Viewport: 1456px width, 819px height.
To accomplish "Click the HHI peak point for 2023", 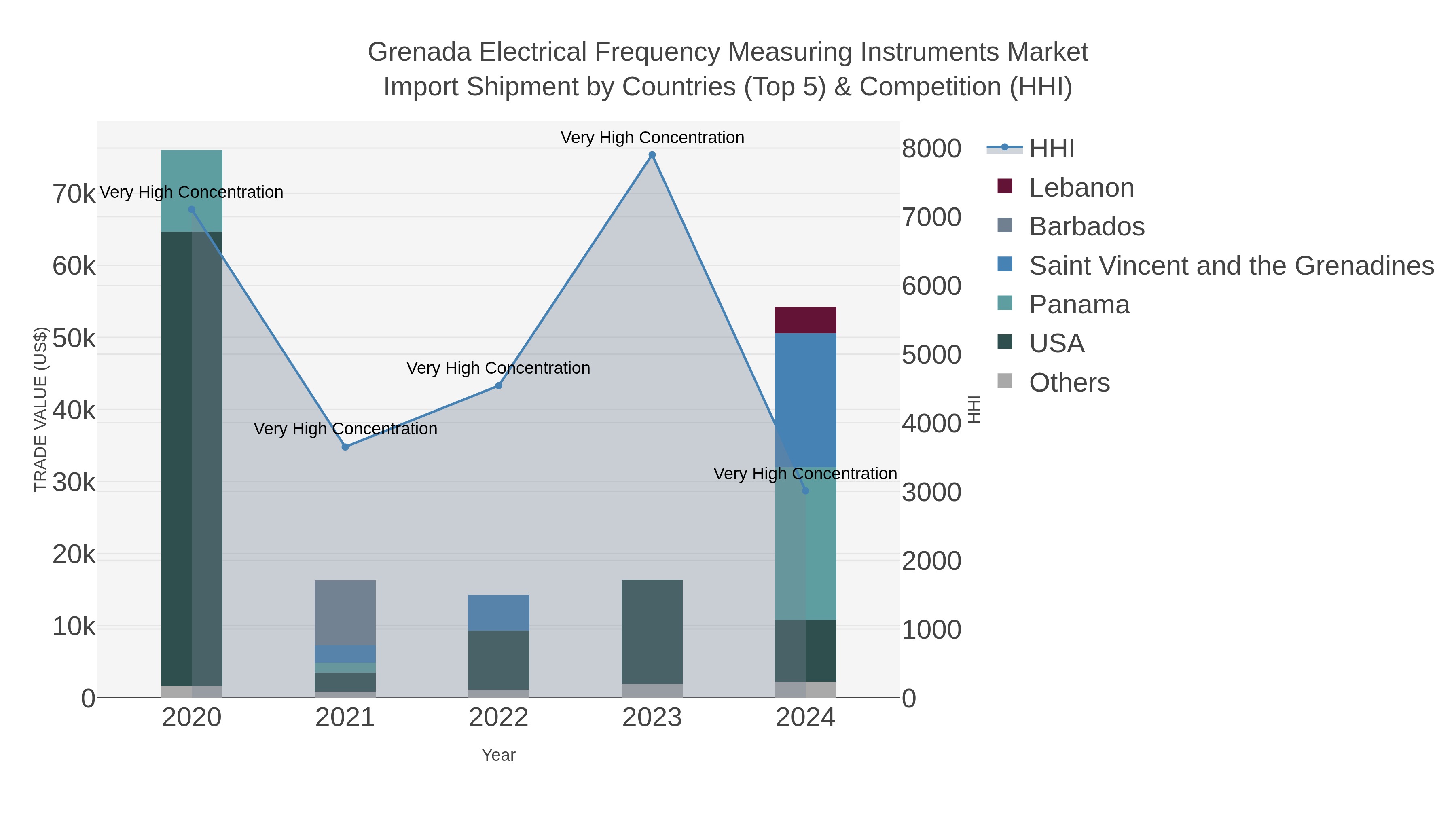I will 652,155.
